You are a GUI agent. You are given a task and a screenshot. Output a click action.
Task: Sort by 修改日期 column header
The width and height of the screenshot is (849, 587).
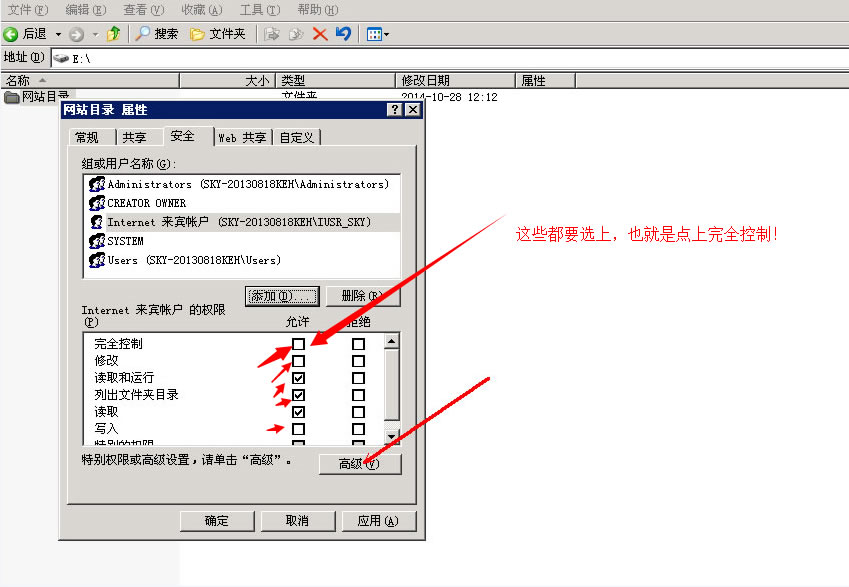455,81
